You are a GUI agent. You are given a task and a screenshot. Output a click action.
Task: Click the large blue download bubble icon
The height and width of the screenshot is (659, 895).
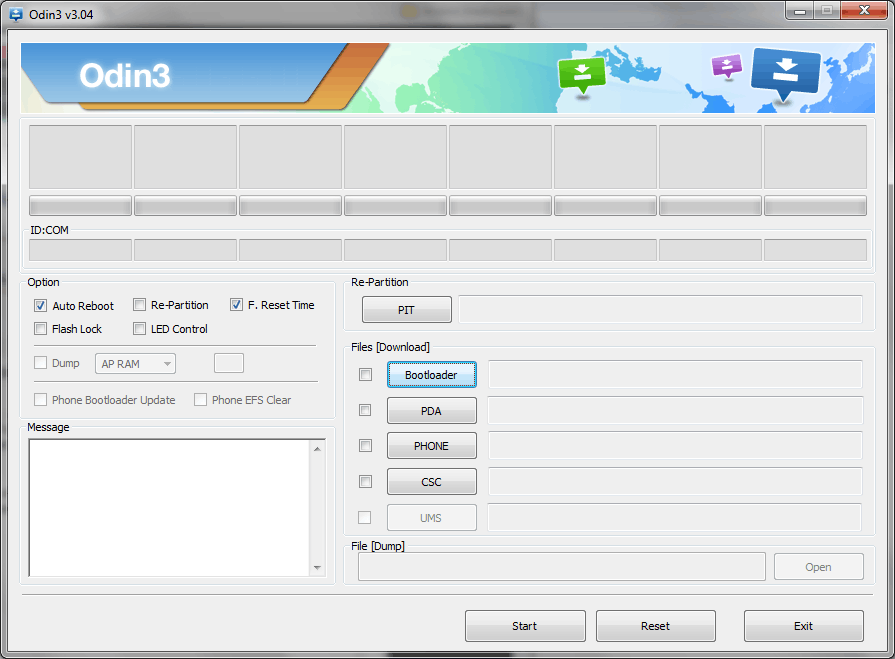786,74
